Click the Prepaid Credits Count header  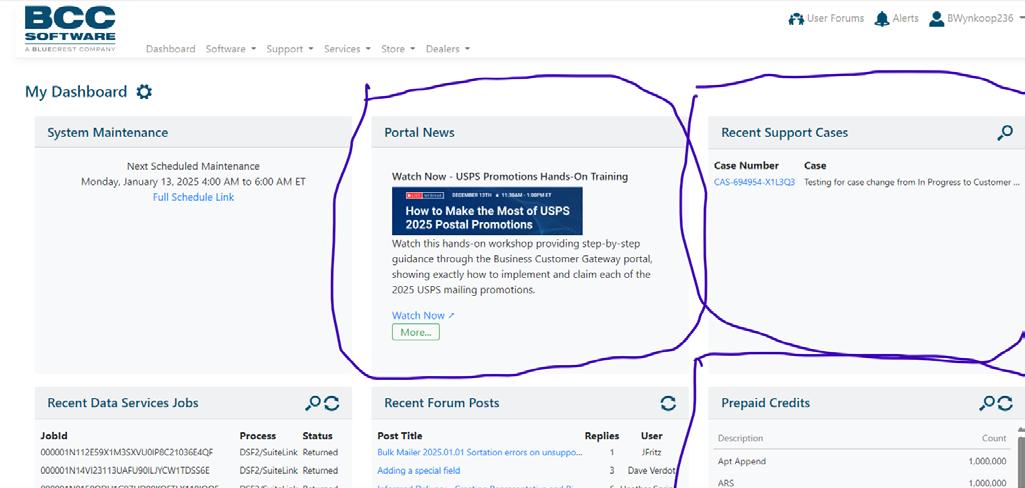click(994, 438)
